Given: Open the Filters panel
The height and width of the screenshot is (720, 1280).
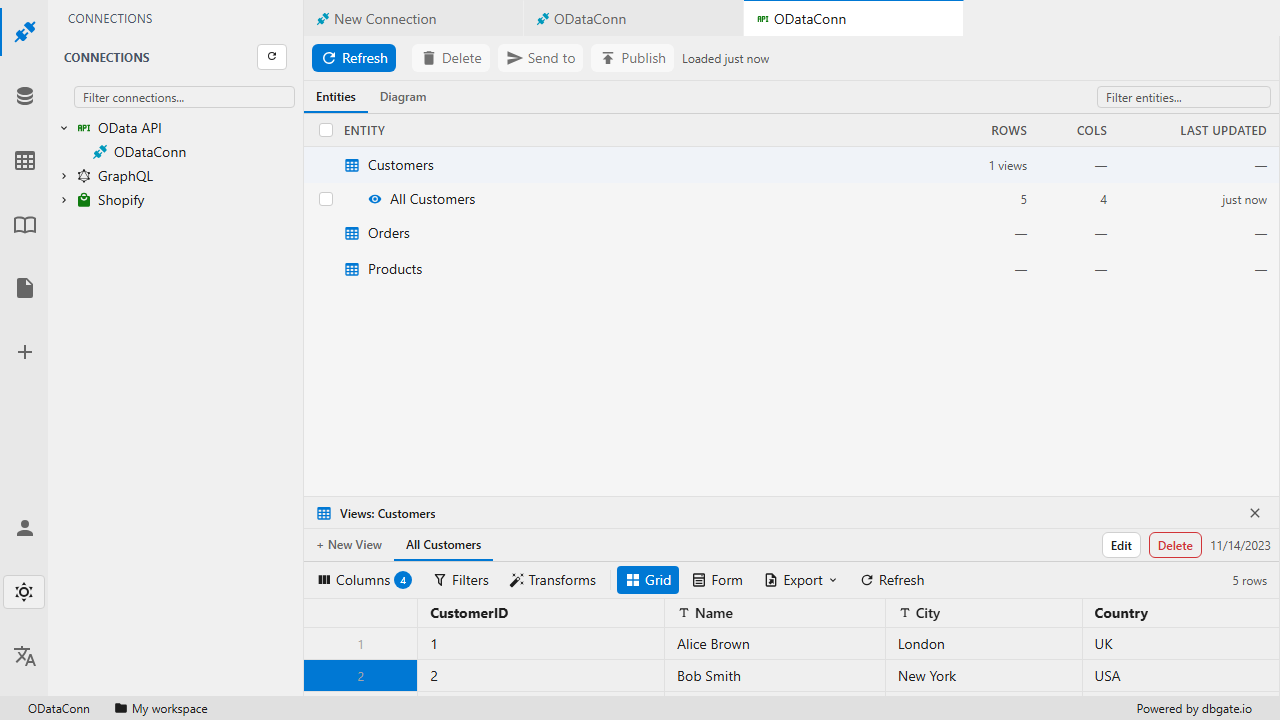Looking at the screenshot, I should click(461, 580).
